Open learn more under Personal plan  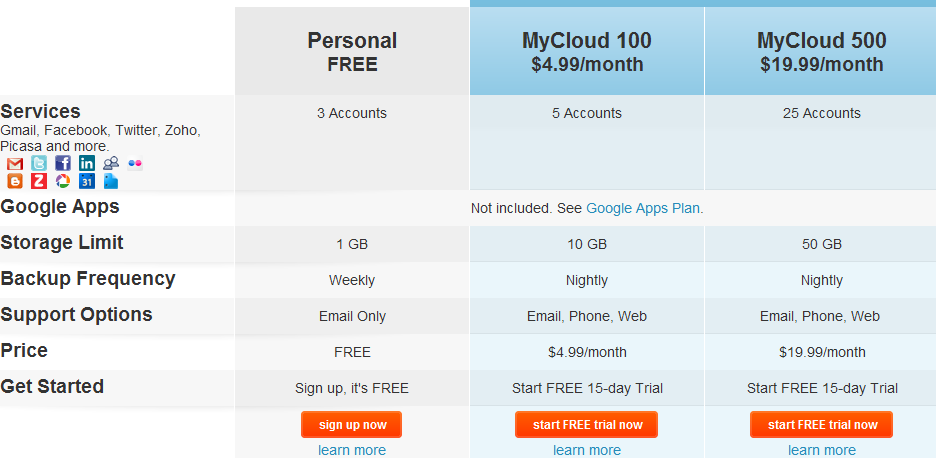[352, 450]
